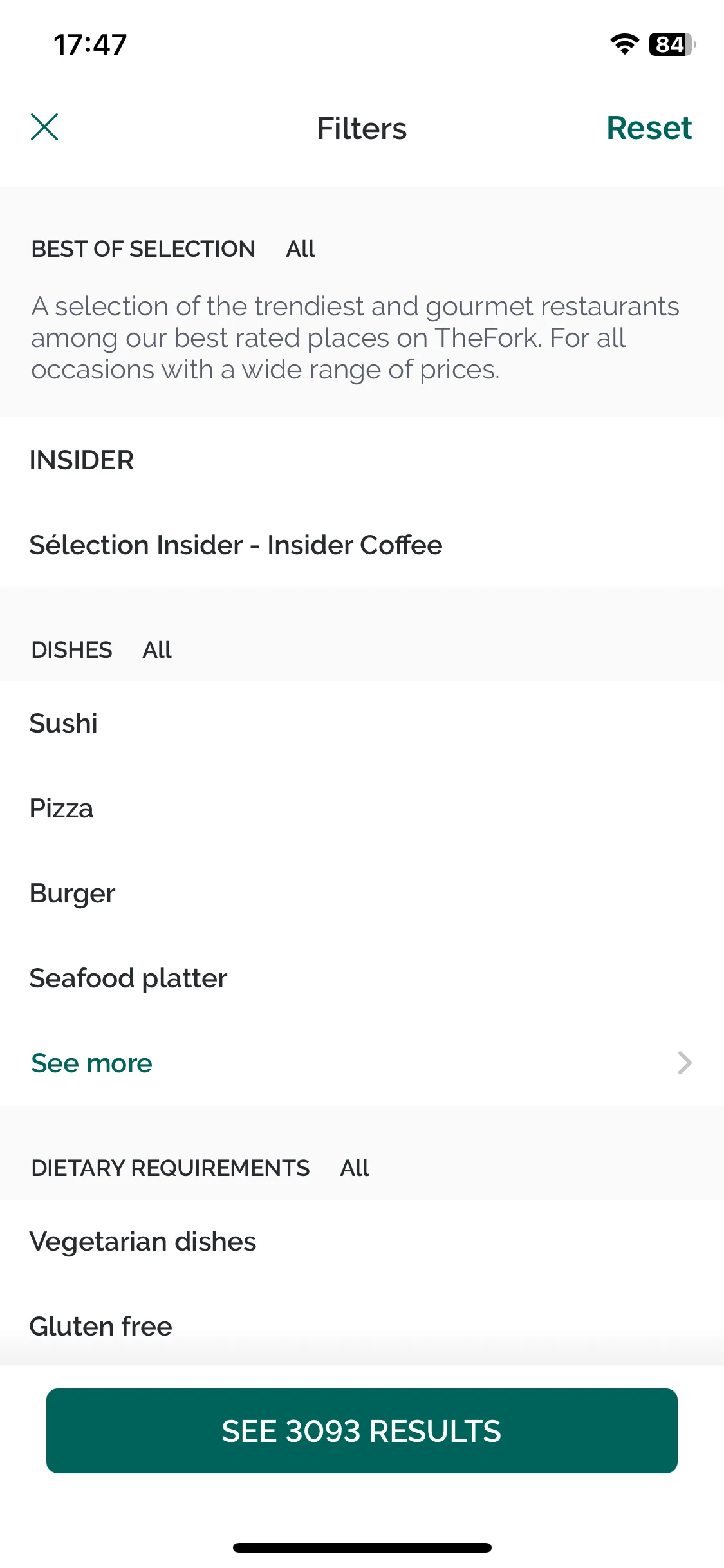Enable the Vegetarian dishes filter
Screen dimensions: 724x1568
362,1242
